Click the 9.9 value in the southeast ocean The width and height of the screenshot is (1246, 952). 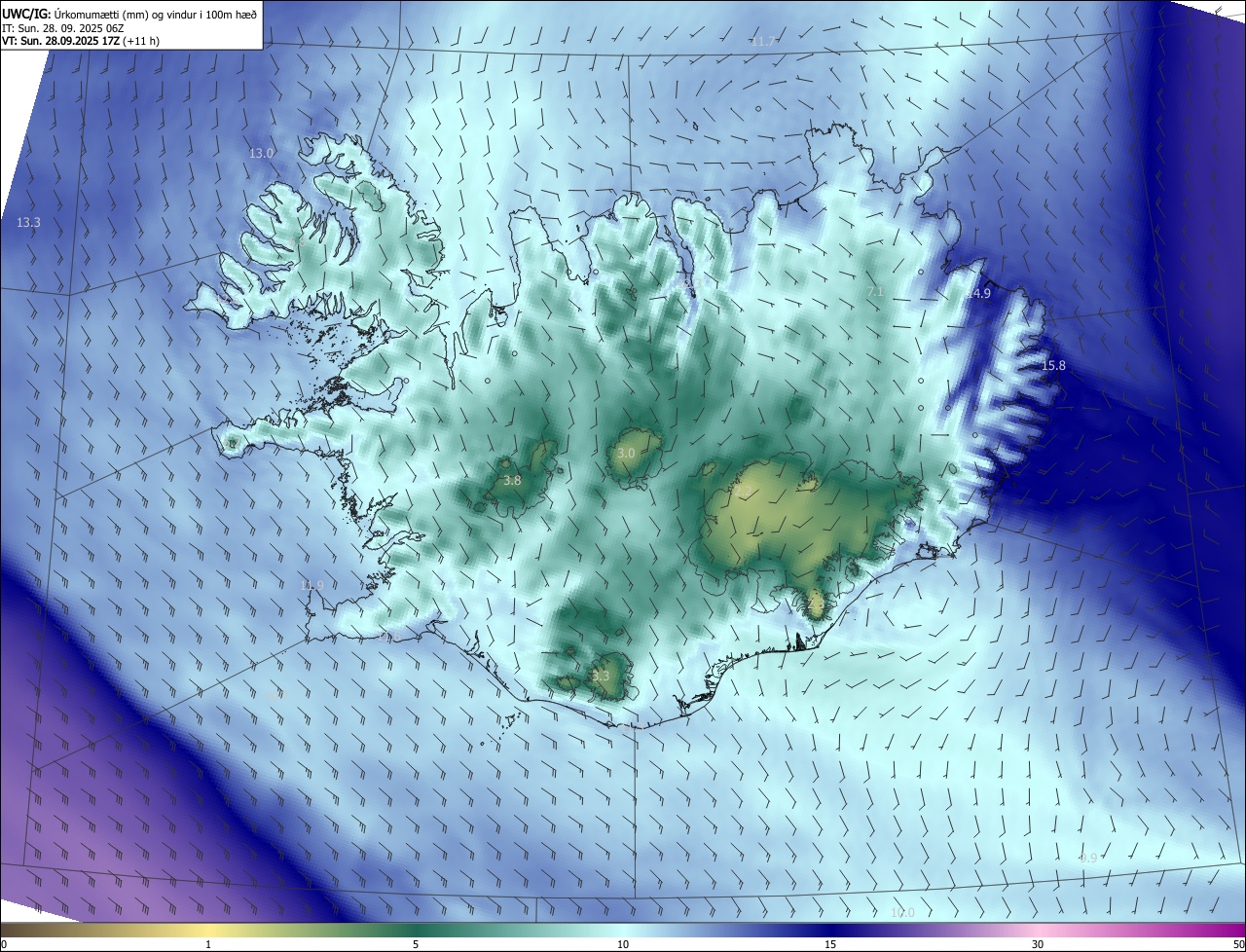tap(1088, 858)
